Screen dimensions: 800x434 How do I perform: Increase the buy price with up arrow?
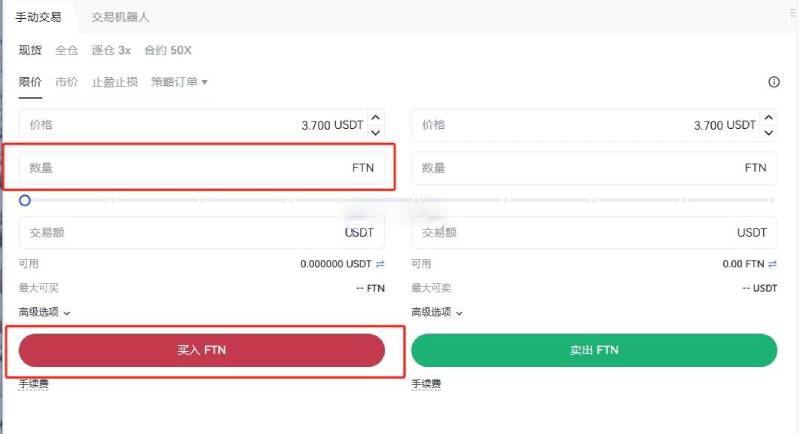[x=376, y=118]
